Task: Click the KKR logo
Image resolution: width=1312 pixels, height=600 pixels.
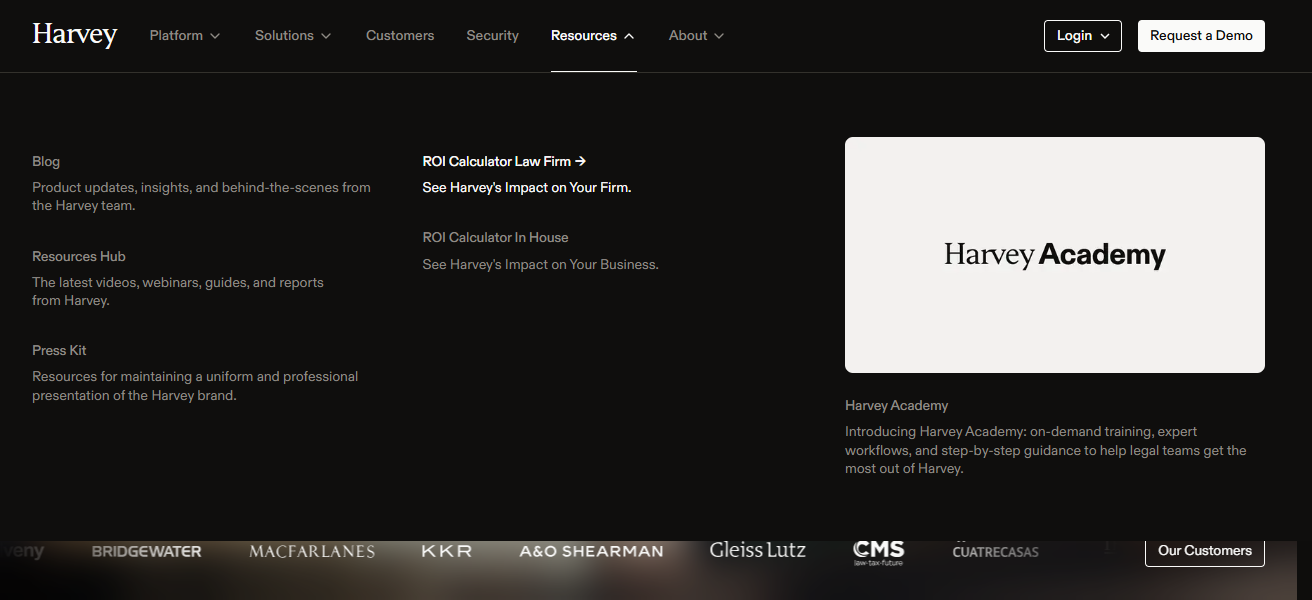Action: click(447, 551)
